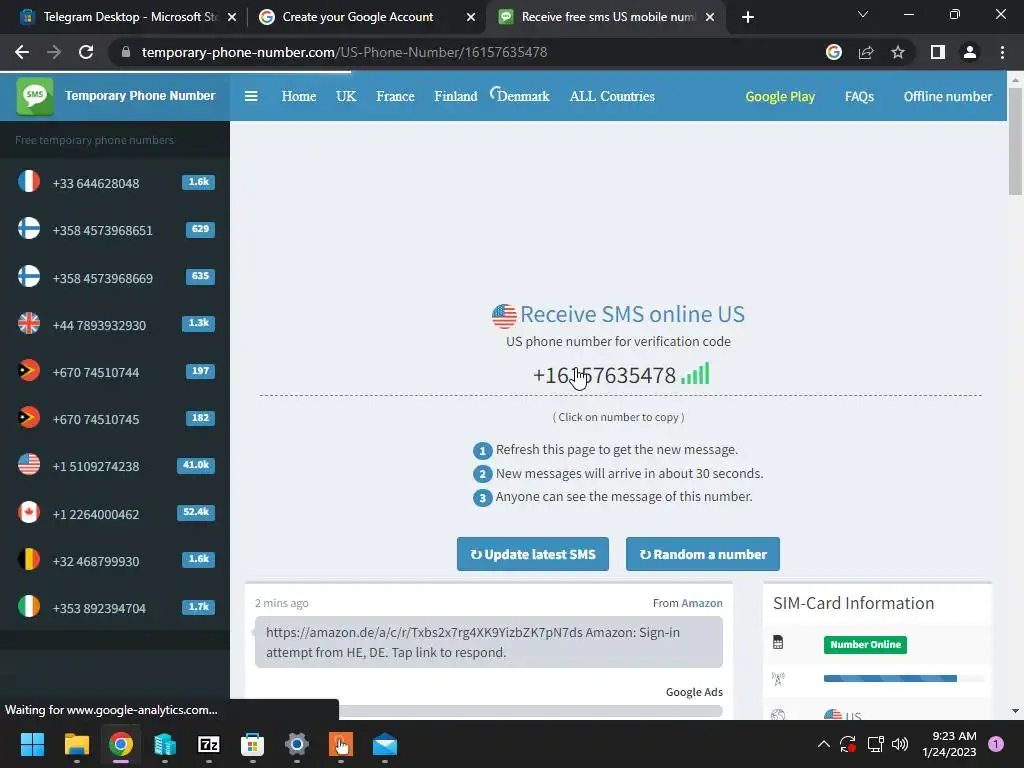Open FAQs link
This screenshot has height=768, width=1024.
pyautogui.click(x=859, y=97)
